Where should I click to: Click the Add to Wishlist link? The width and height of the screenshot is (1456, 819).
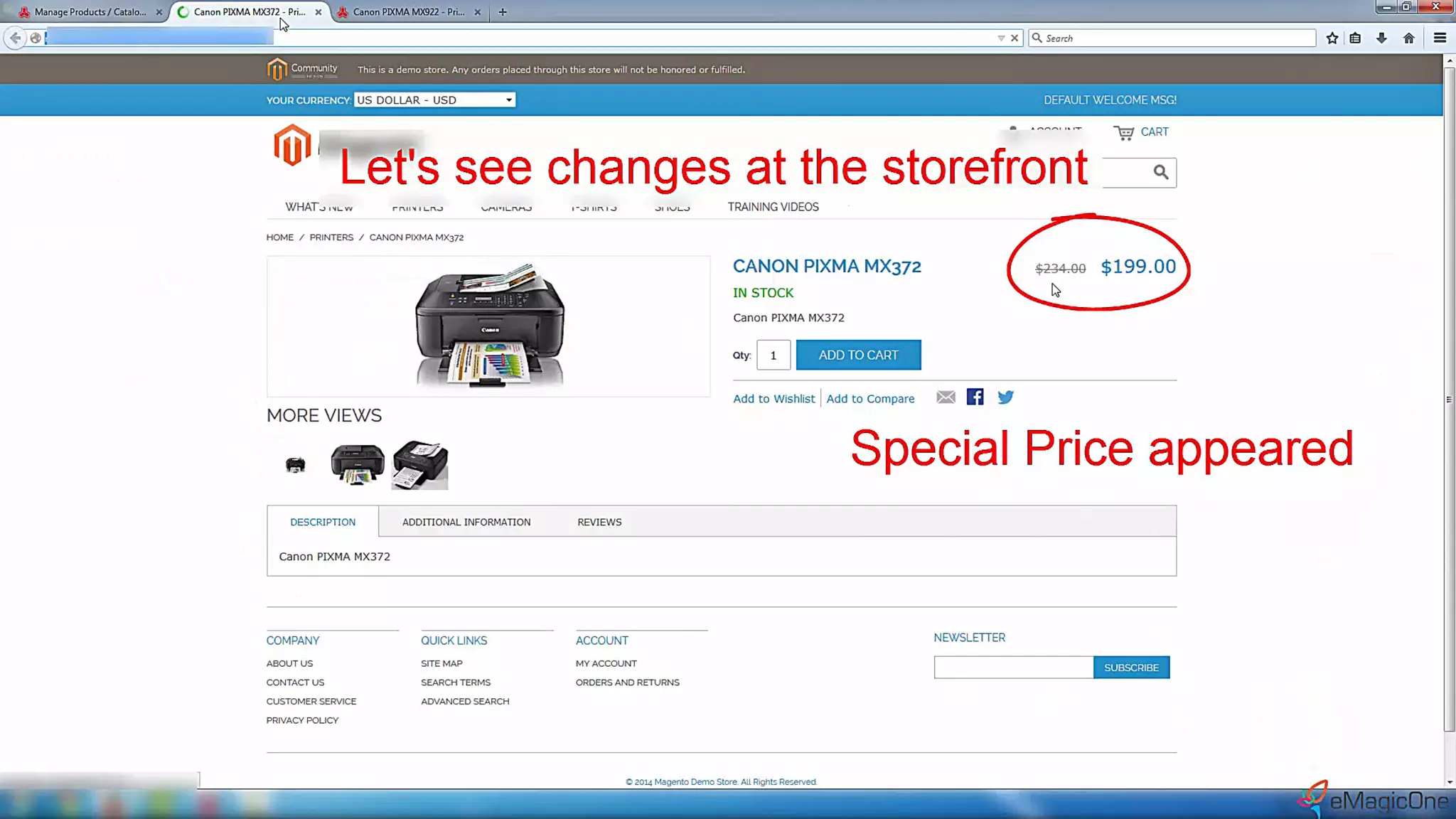773,399
